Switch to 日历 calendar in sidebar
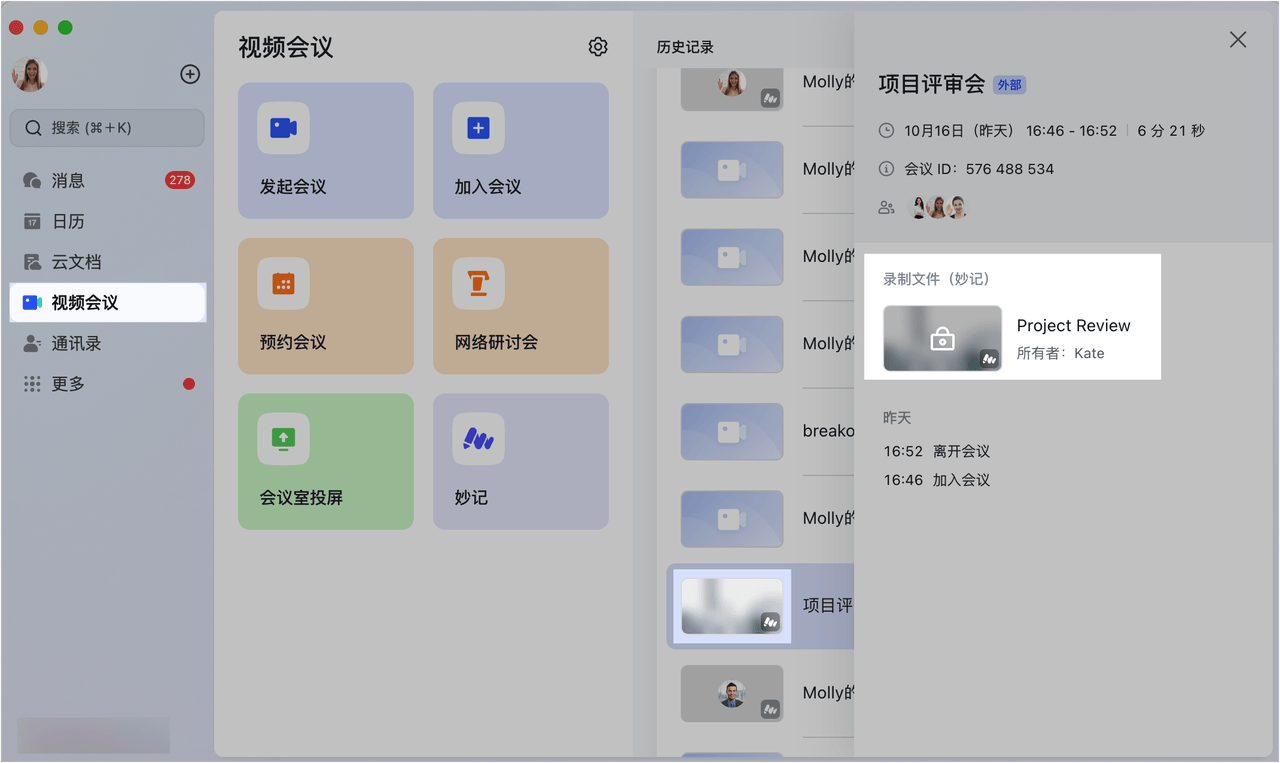1280x763 pixels. [x=68, y=222]
